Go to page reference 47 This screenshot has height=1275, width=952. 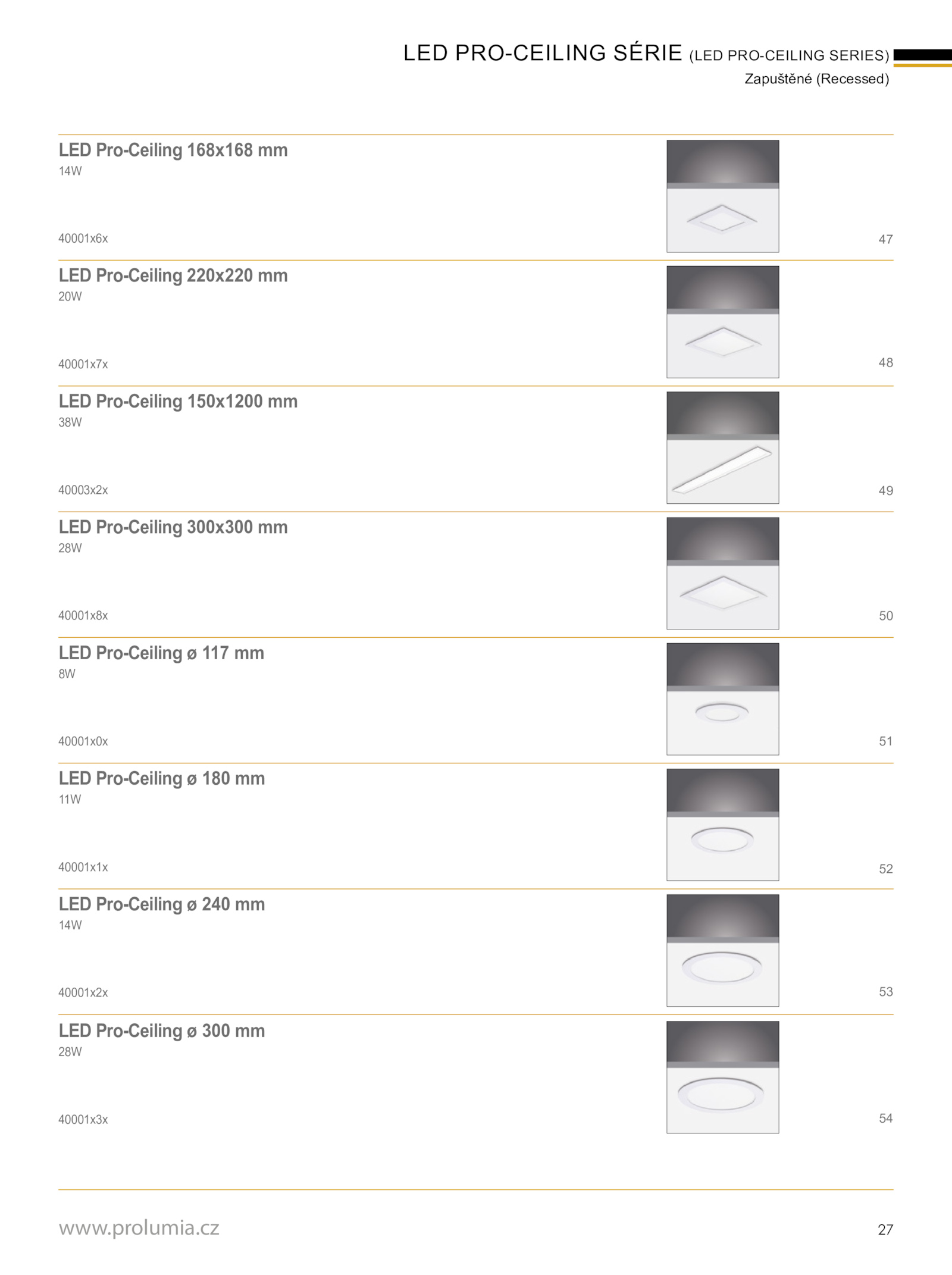click(x=885, y=239)
